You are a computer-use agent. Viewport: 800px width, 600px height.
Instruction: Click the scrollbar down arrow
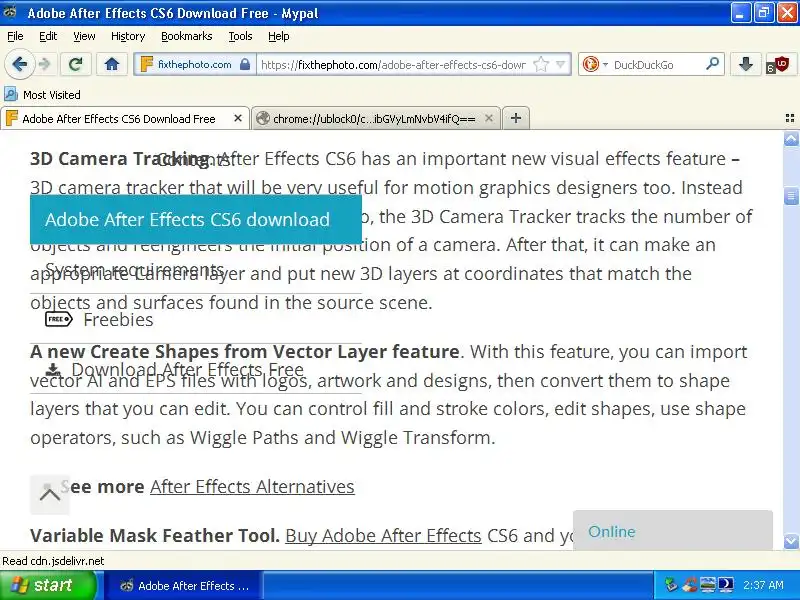(x=791, y=541)
